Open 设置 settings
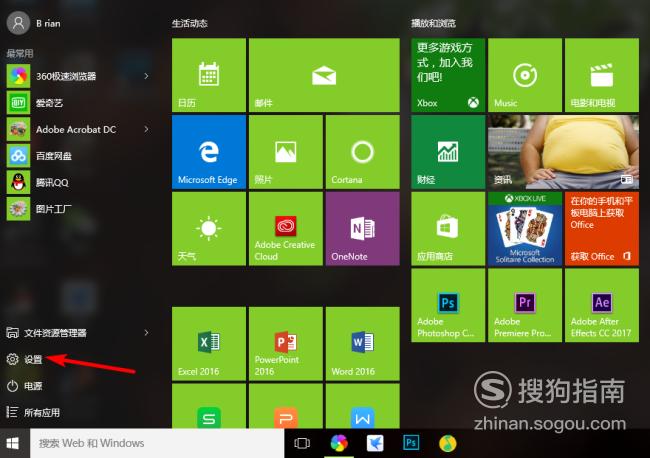This screenshot has height=458, width=650. [x=24, y=359]
